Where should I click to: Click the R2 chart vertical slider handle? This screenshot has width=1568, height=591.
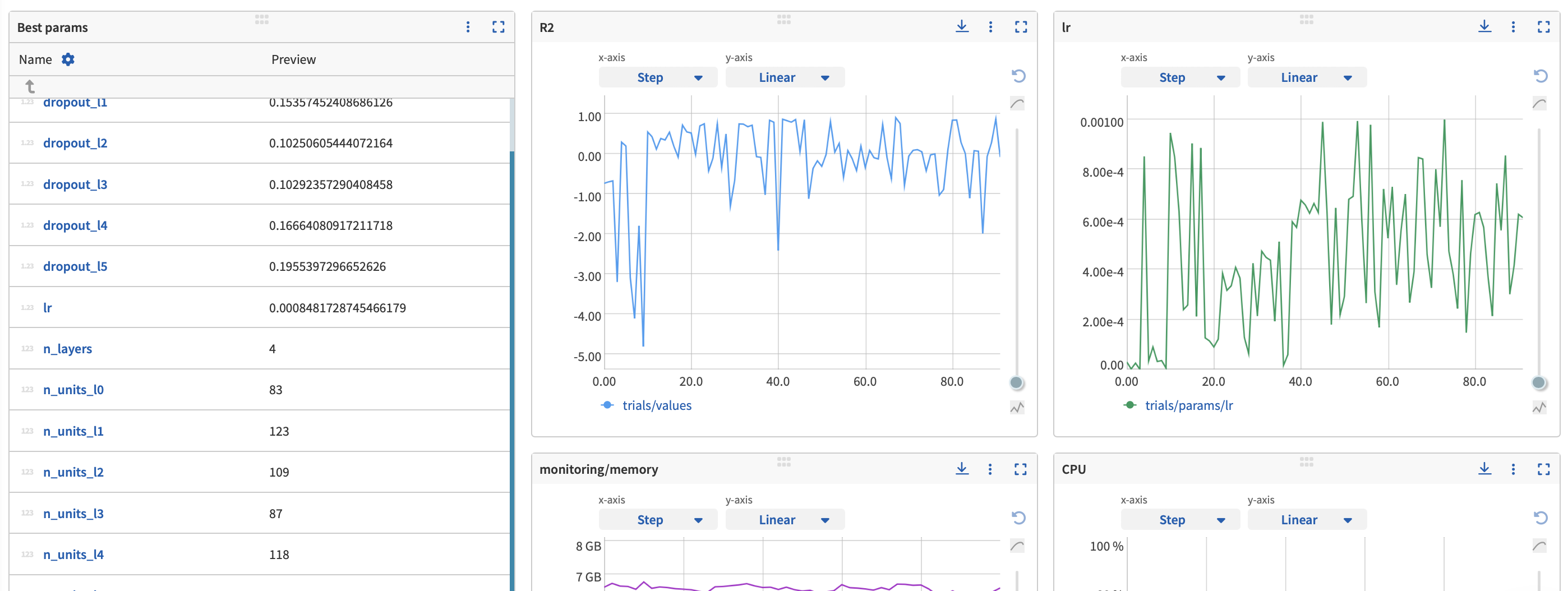(x=1016, y=383)
